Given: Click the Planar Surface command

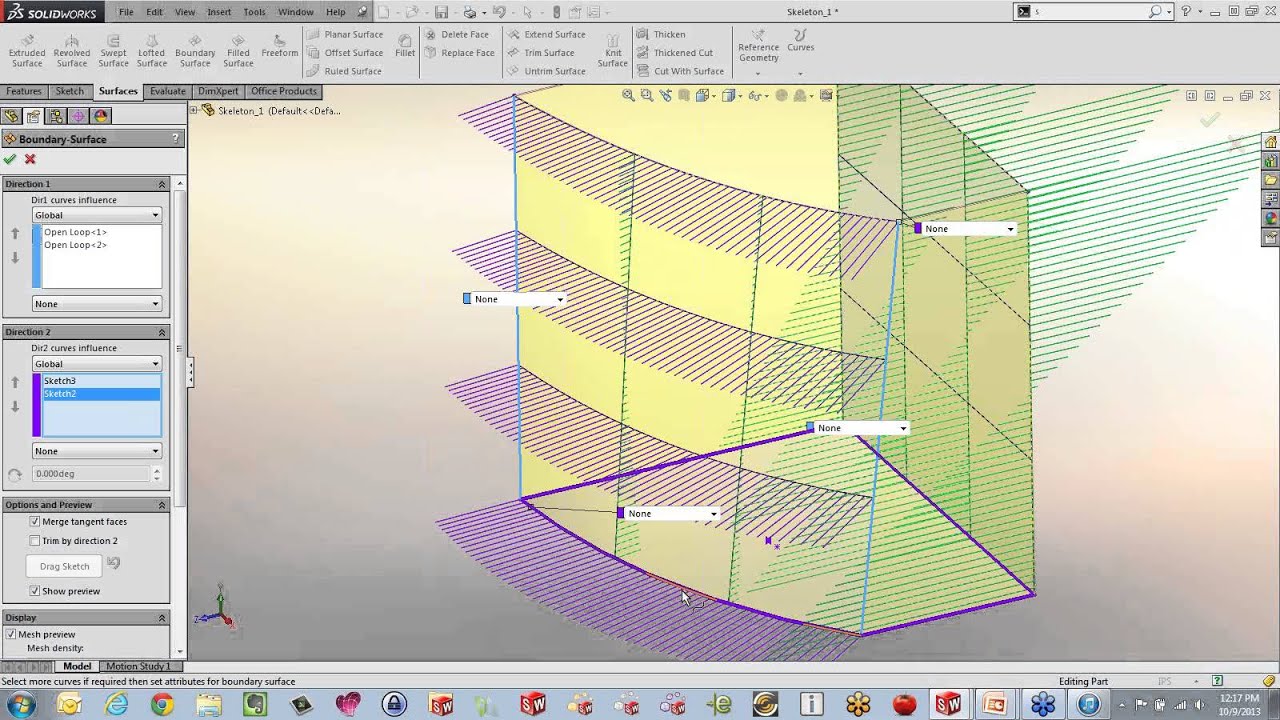Looking at the screenshot, I should pyautogui.click(x=345, y=34).
